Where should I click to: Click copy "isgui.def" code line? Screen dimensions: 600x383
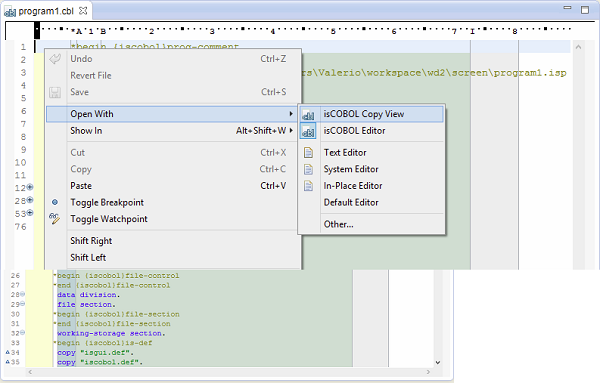(95, 352)
